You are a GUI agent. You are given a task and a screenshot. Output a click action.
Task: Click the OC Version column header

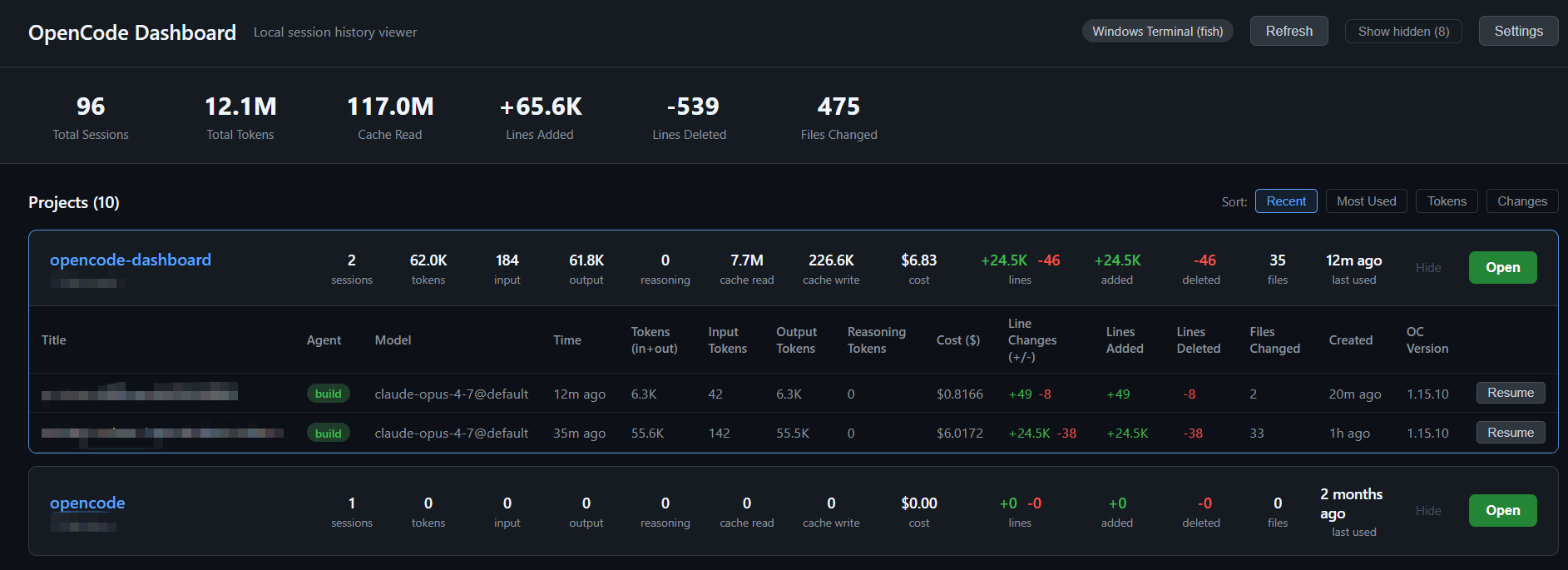[x=1427, y=340]
